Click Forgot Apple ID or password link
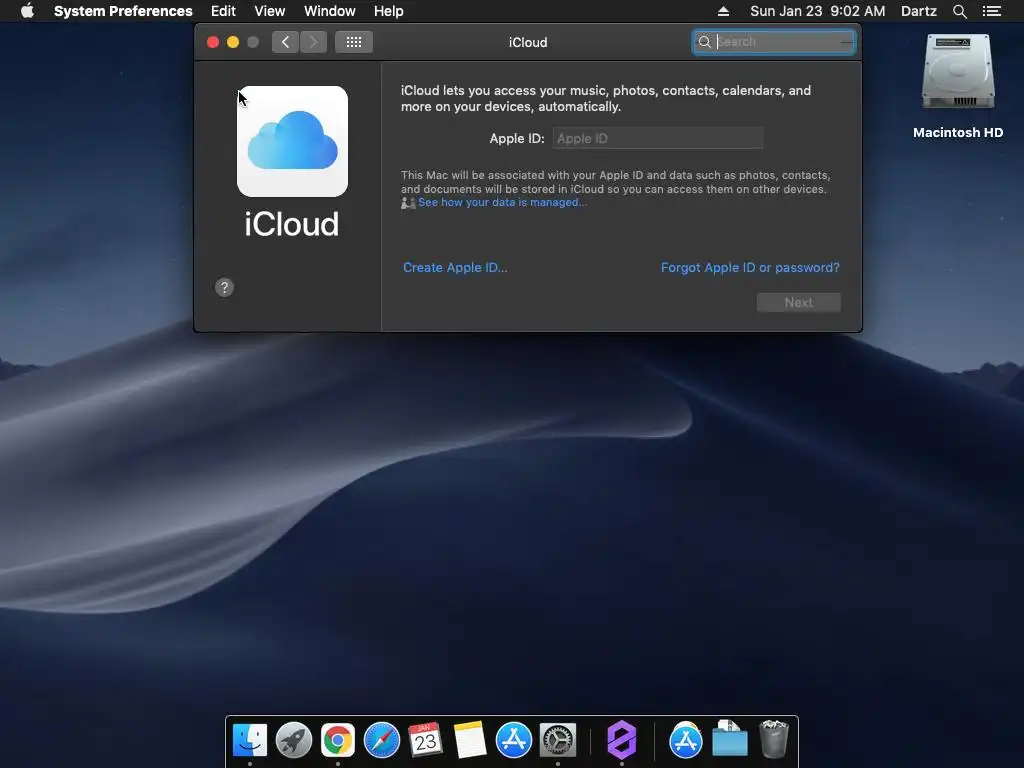Image resolution: width=1024 pixels, height=768 pixels. pos(750,267)
